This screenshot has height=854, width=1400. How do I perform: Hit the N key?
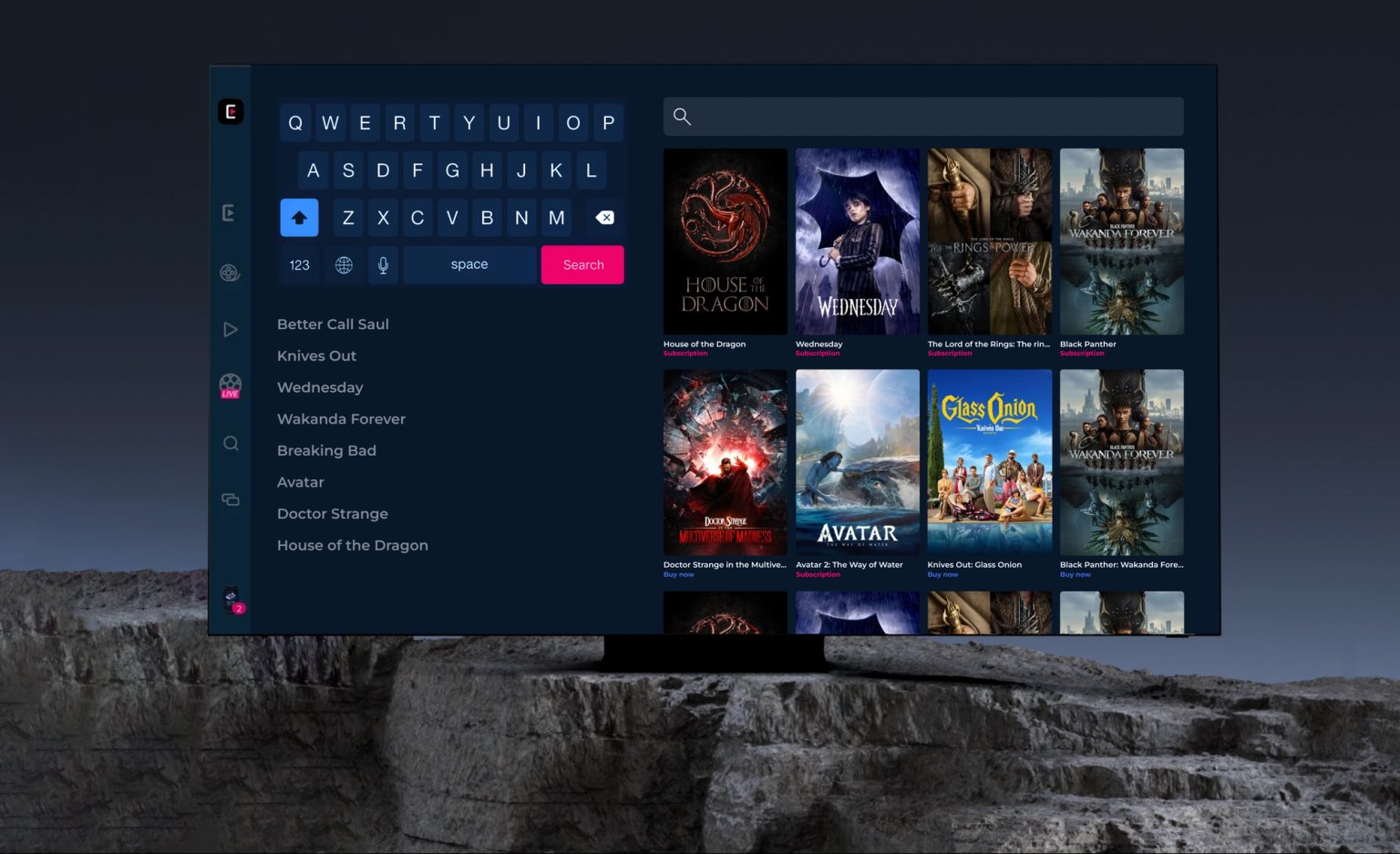tap(521, 218)
